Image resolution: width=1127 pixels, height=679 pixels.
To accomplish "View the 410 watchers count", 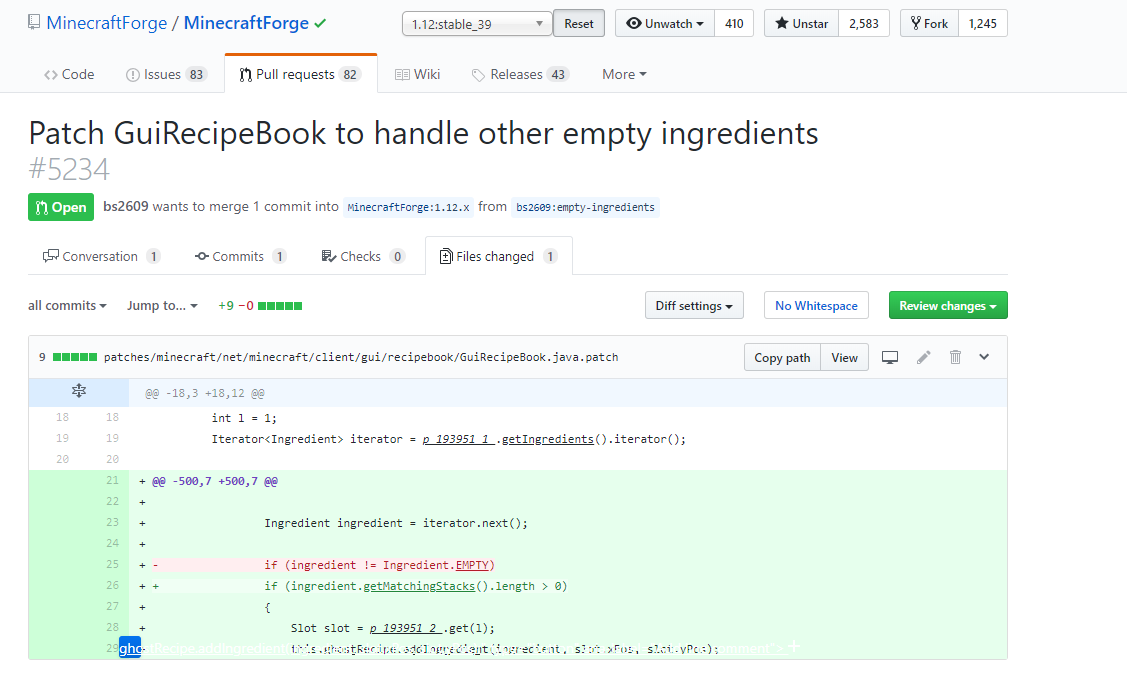I will click(x=734, y=24).
